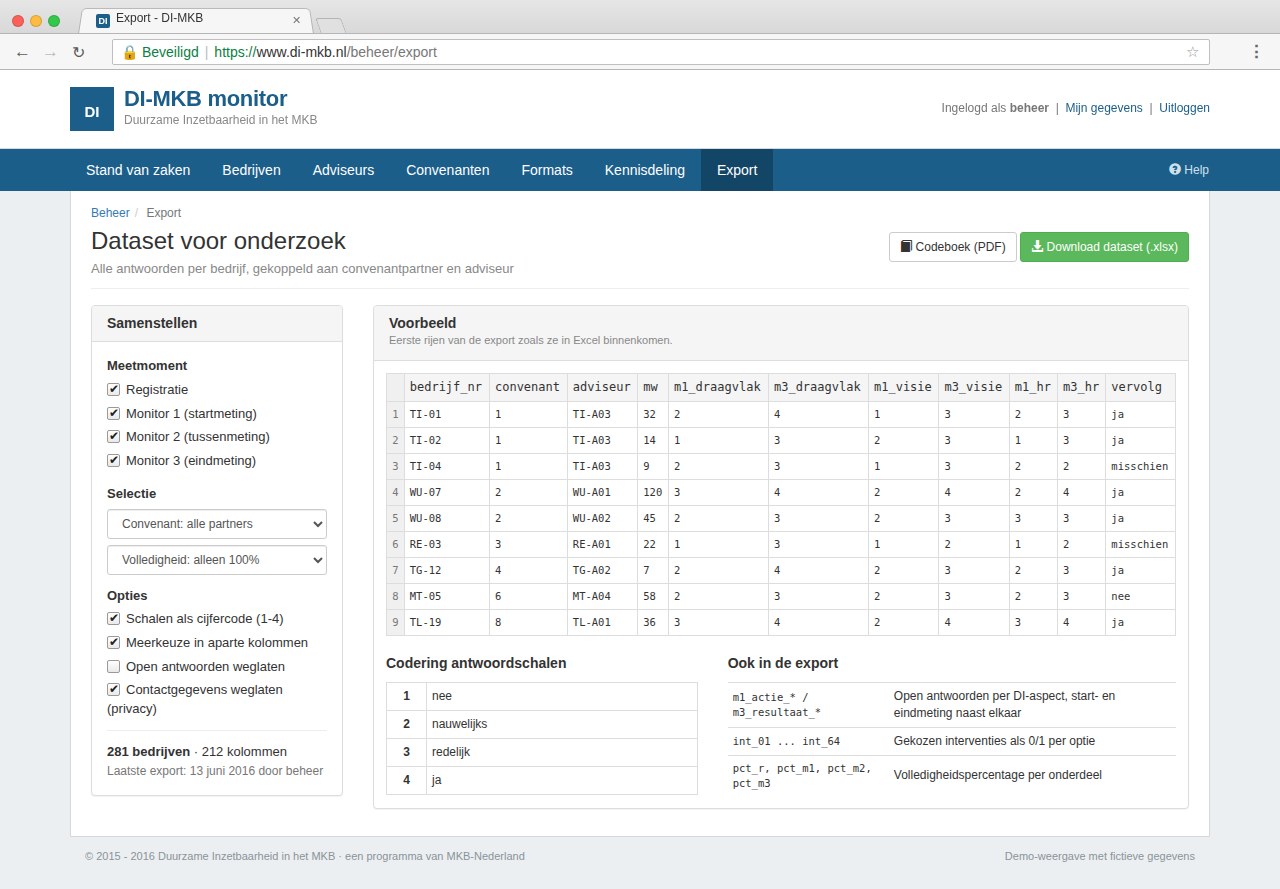The width and height of the screenshot is (1280, 889).
Task: Open the Bedrijven menu item
Action: click(x=251, y=170)
